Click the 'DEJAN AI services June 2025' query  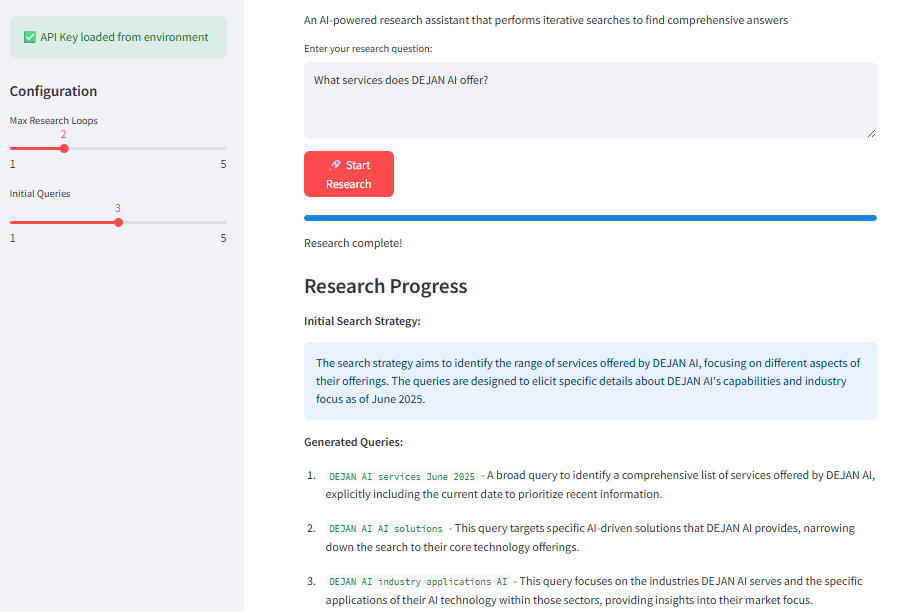click(402, 476)
